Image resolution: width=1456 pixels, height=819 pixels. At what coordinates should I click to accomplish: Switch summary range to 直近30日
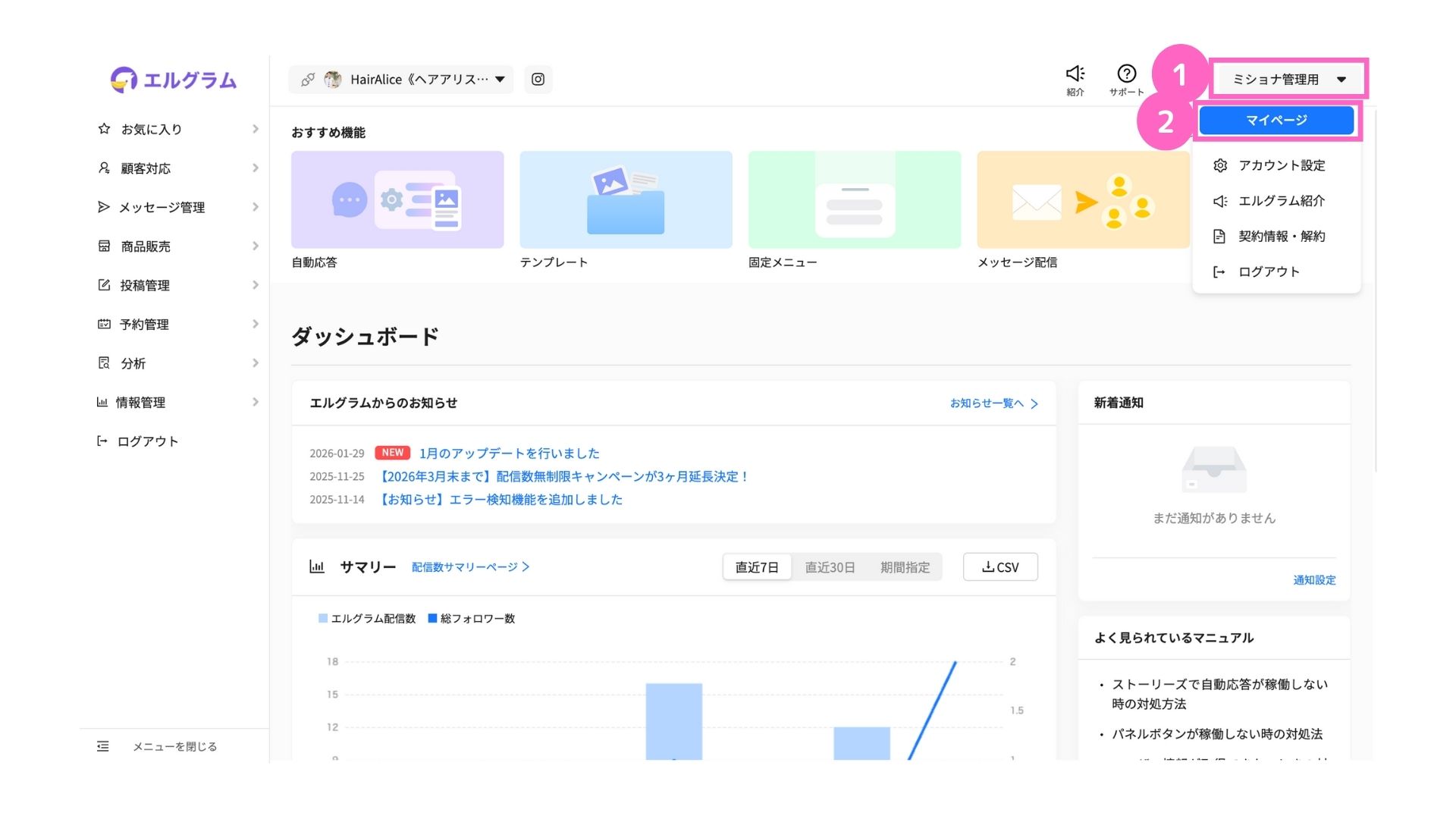[x=830, y=567]
